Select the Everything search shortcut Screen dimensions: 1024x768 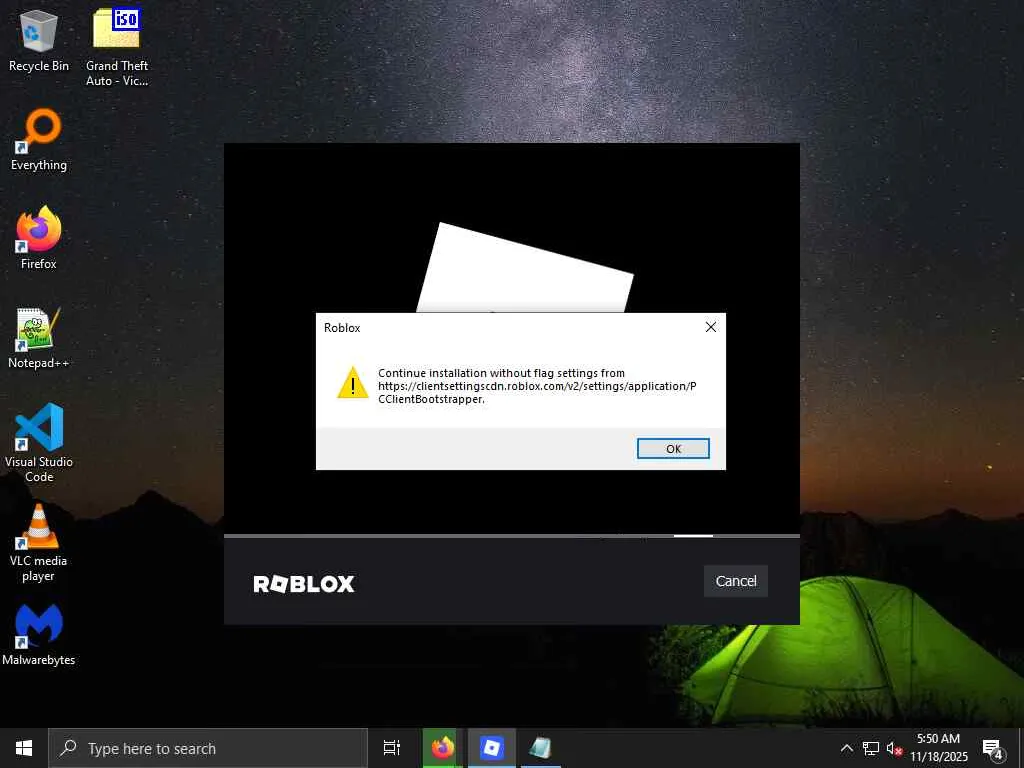(39, 140)
